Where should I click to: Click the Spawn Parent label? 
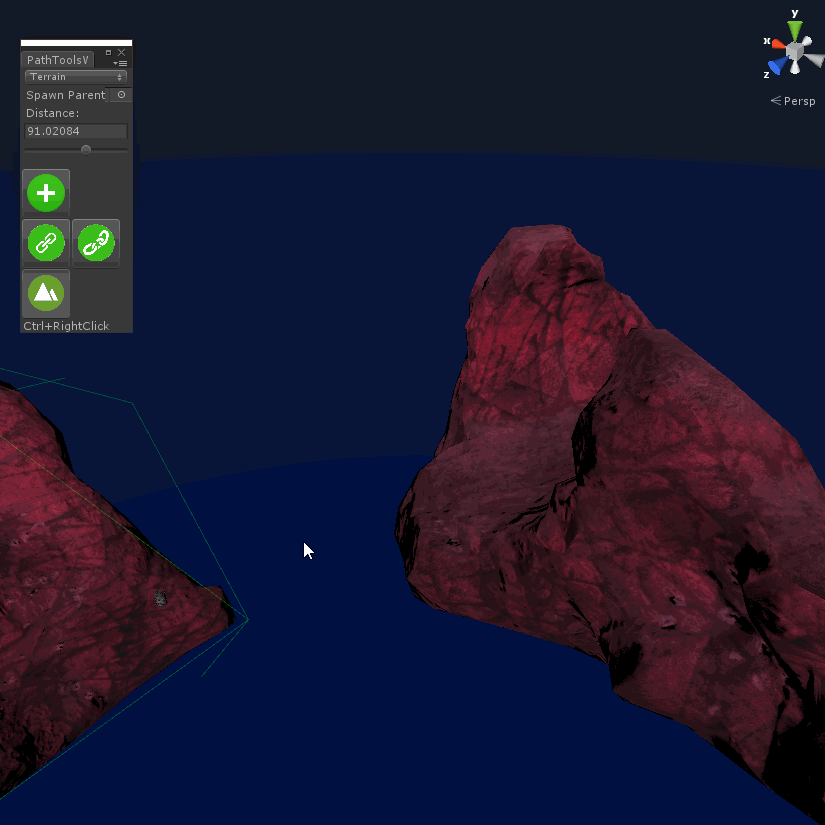[66, 95]
